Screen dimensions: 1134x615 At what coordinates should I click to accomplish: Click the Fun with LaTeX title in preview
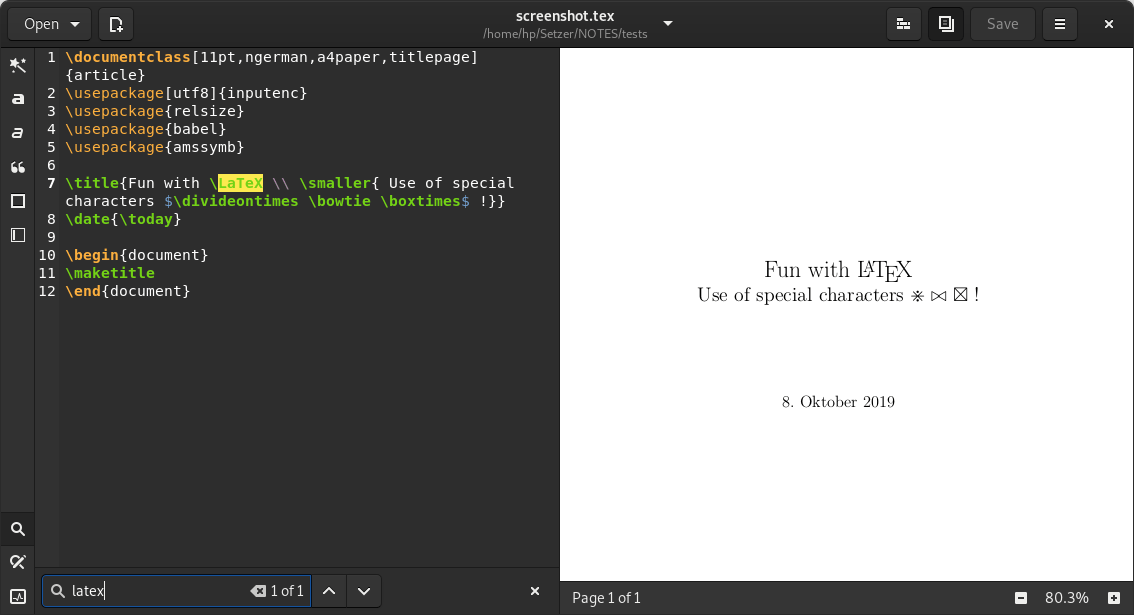click(x=838, y=270)
